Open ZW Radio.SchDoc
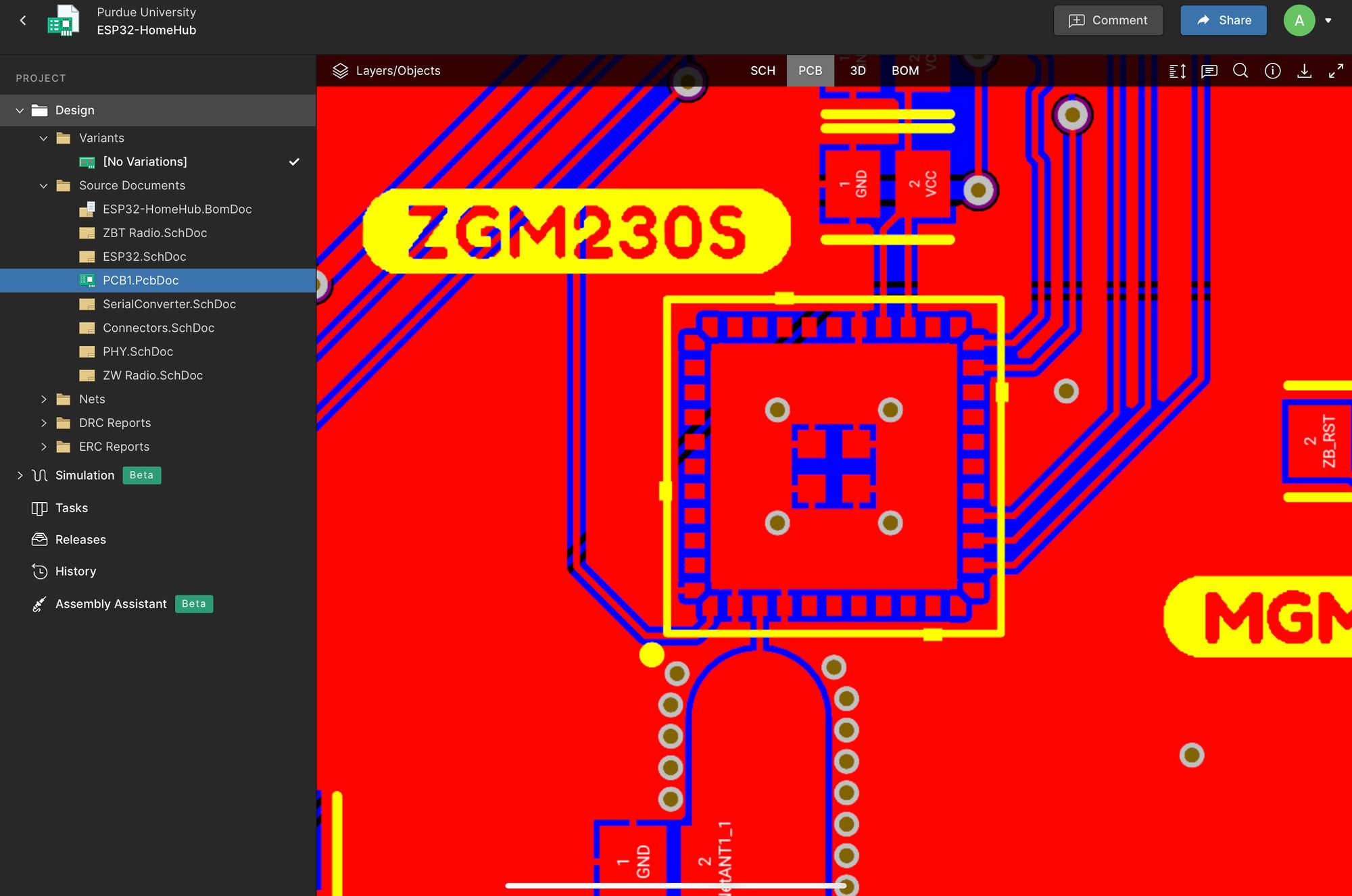Viewport: 1352px width, 896px height. [153, 375]
